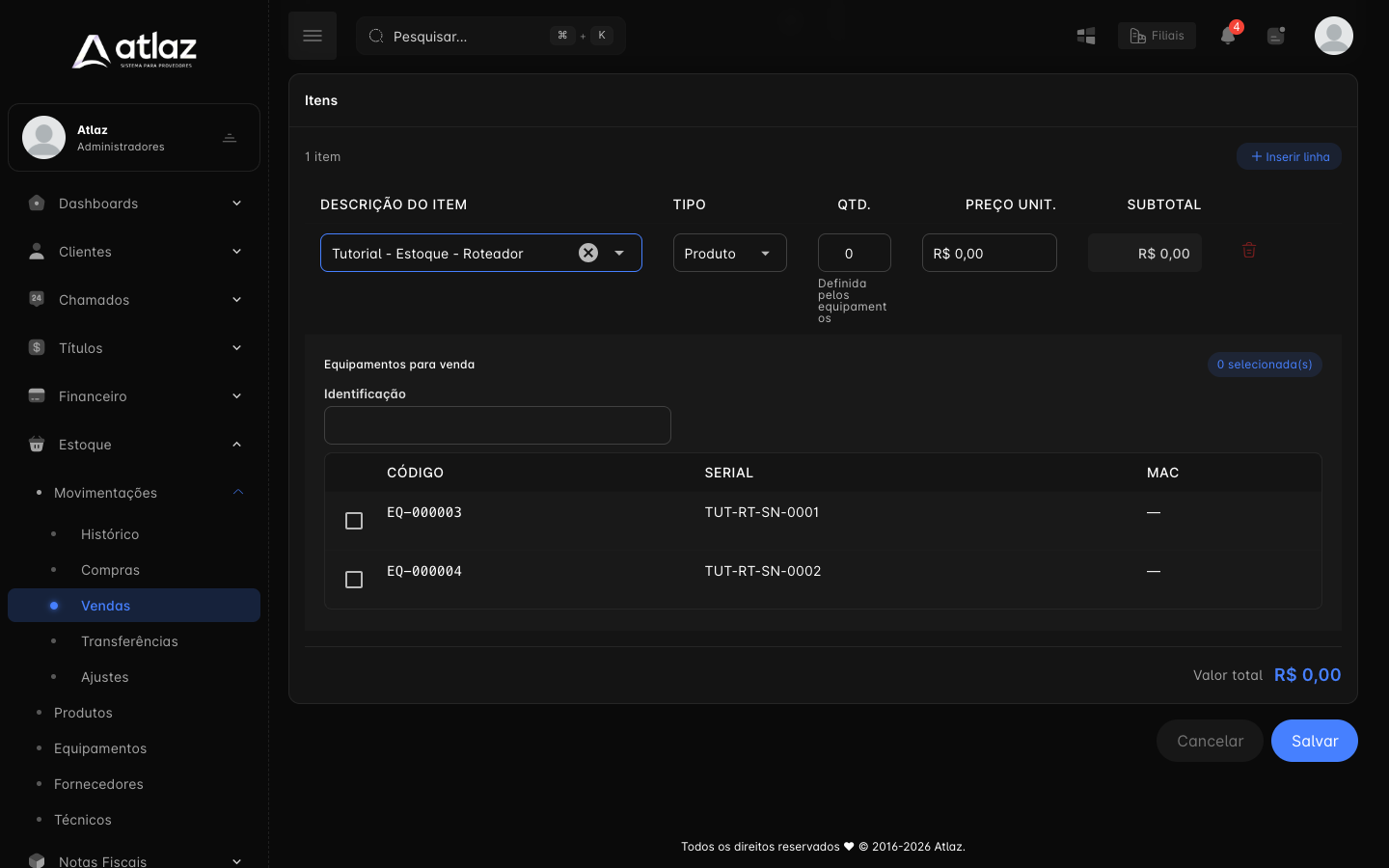Open the Fornecedores sidebar item

point(98,784)
